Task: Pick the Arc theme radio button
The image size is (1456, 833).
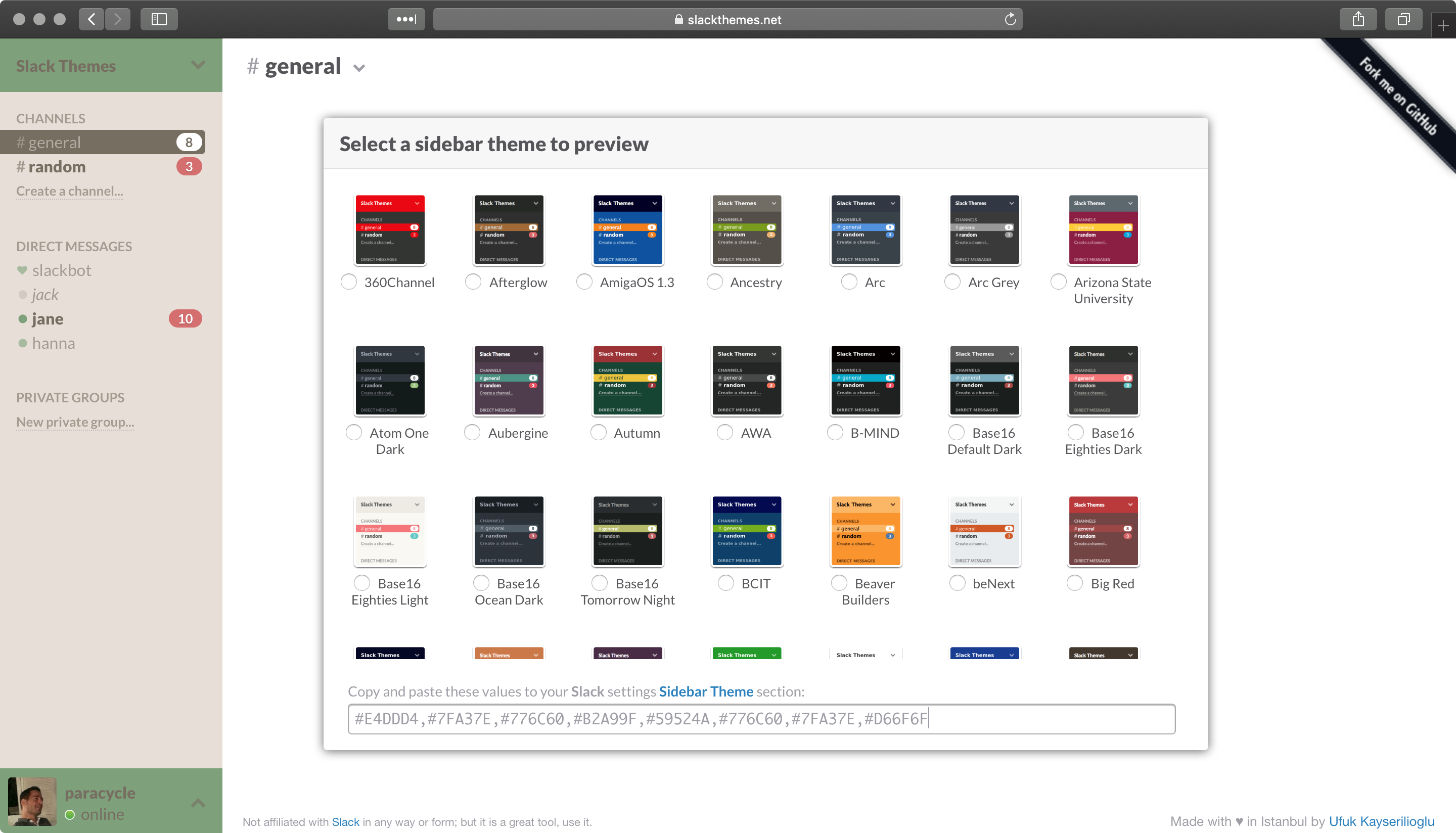Action: click(x=849, y=282)
